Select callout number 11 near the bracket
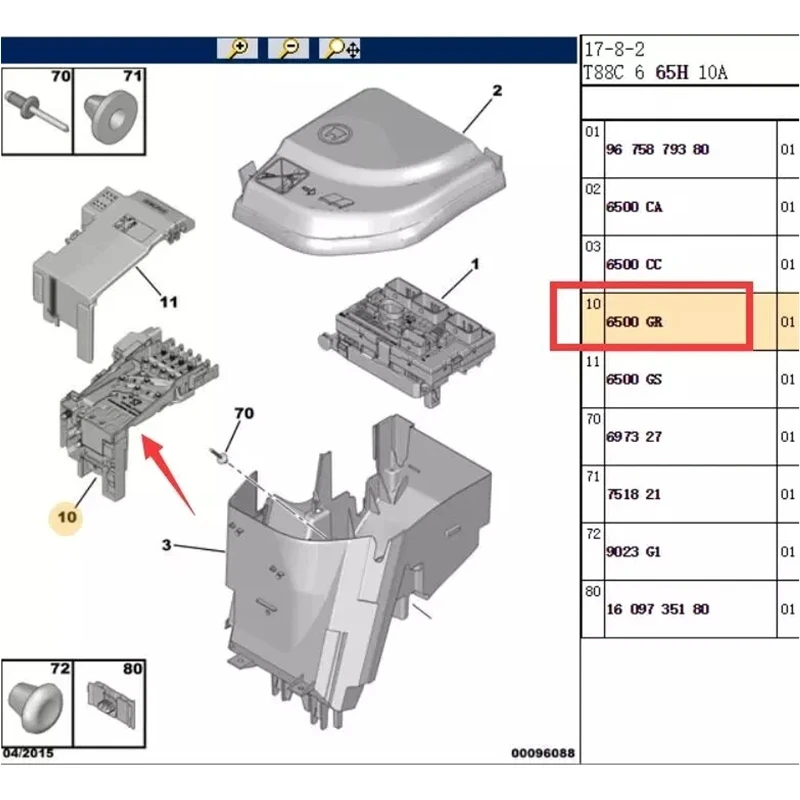 (x=169, y=302)
